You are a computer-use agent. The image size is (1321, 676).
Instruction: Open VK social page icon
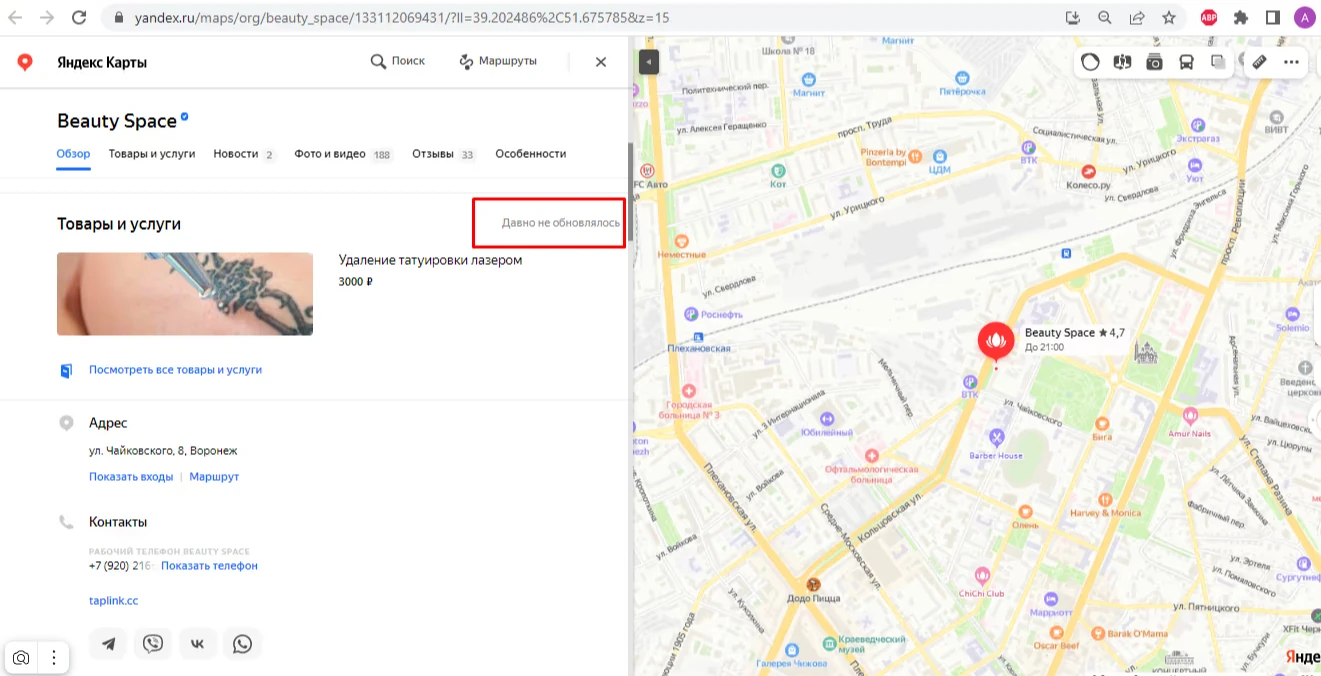pos(198,644)
